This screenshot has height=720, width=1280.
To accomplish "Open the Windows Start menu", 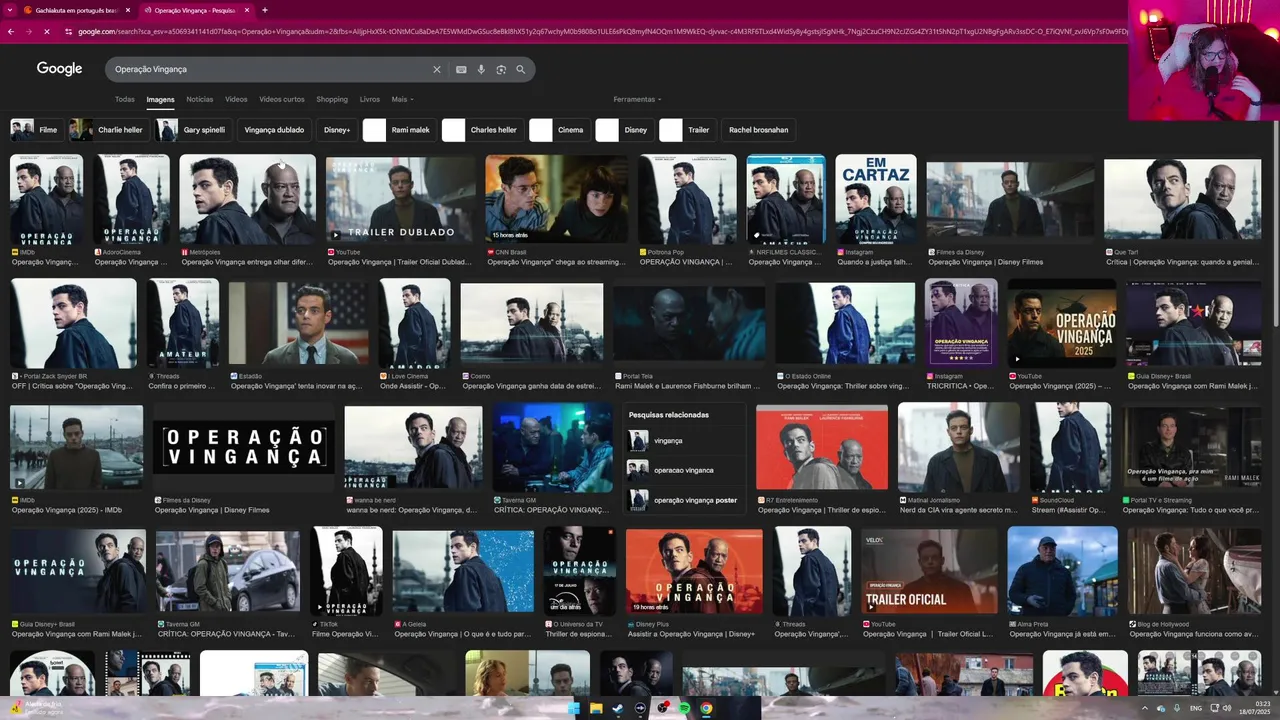I will click(573, 708).
